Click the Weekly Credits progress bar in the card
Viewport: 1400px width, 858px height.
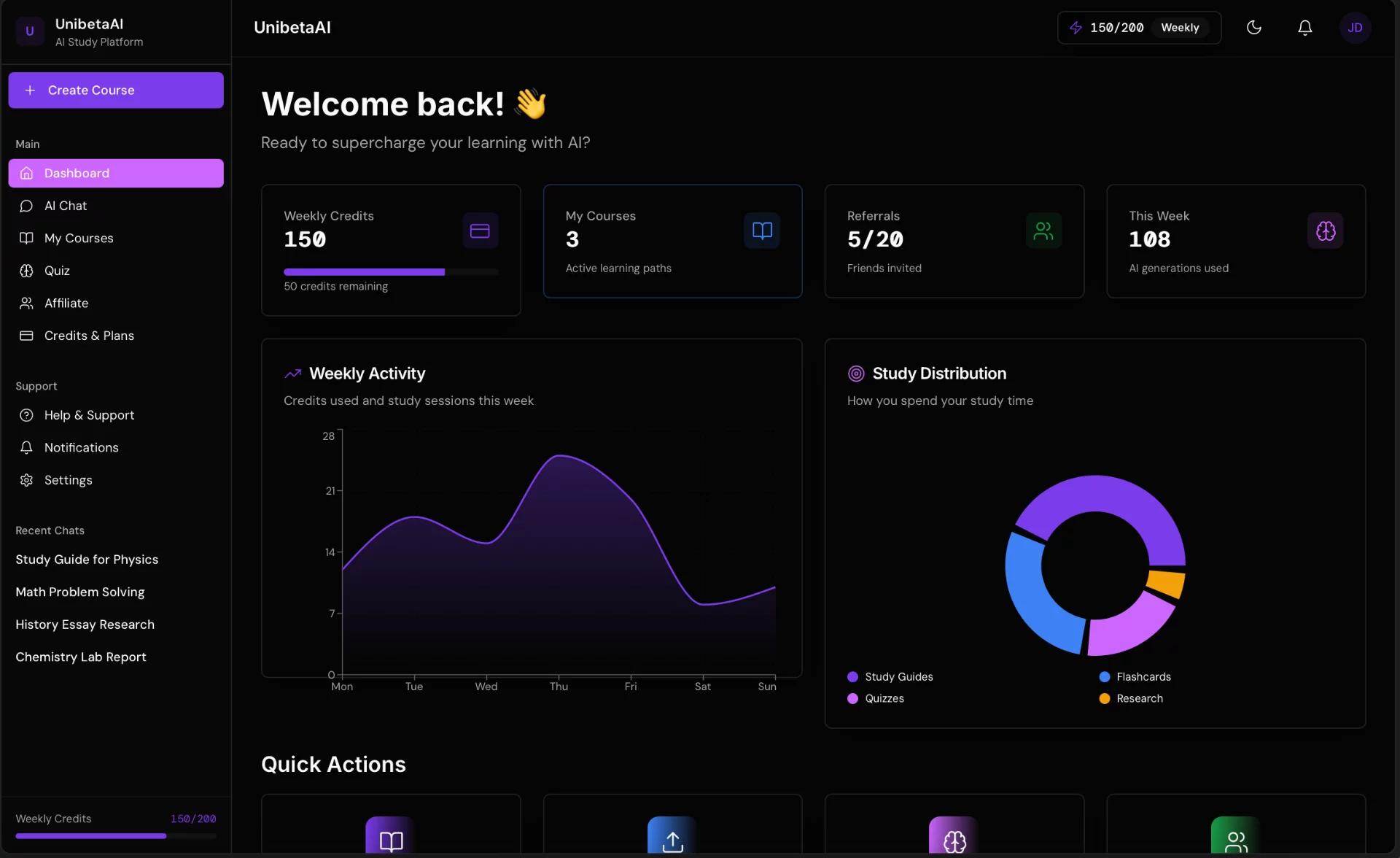tap(391, 272)
